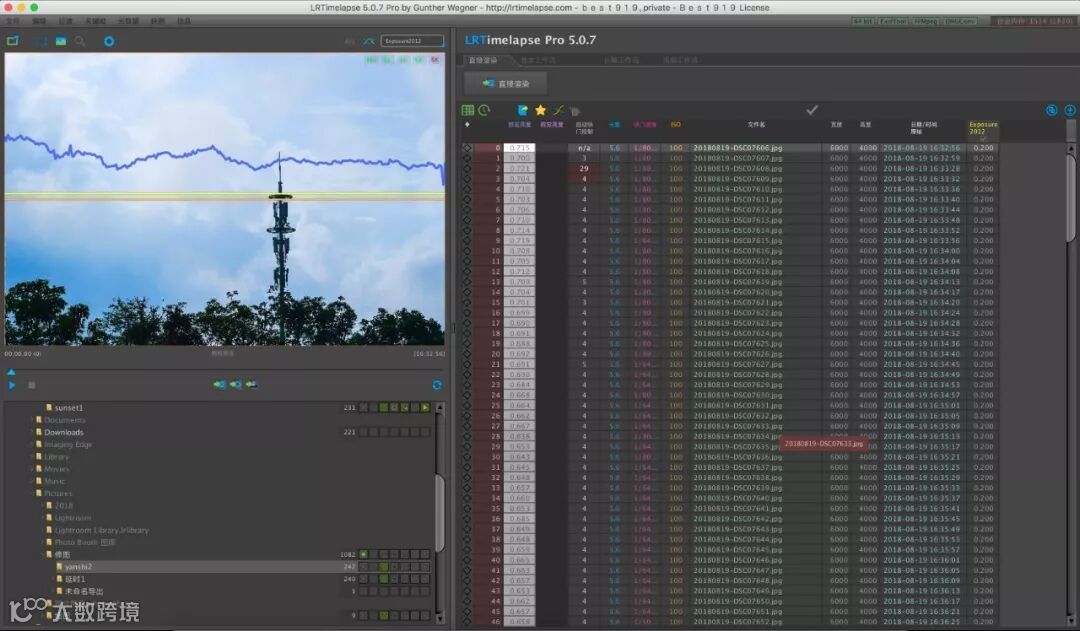The image size is (1080, 631).
Task: Select the yanshi2 folder in the tree
Action: [x=80, y=566]
